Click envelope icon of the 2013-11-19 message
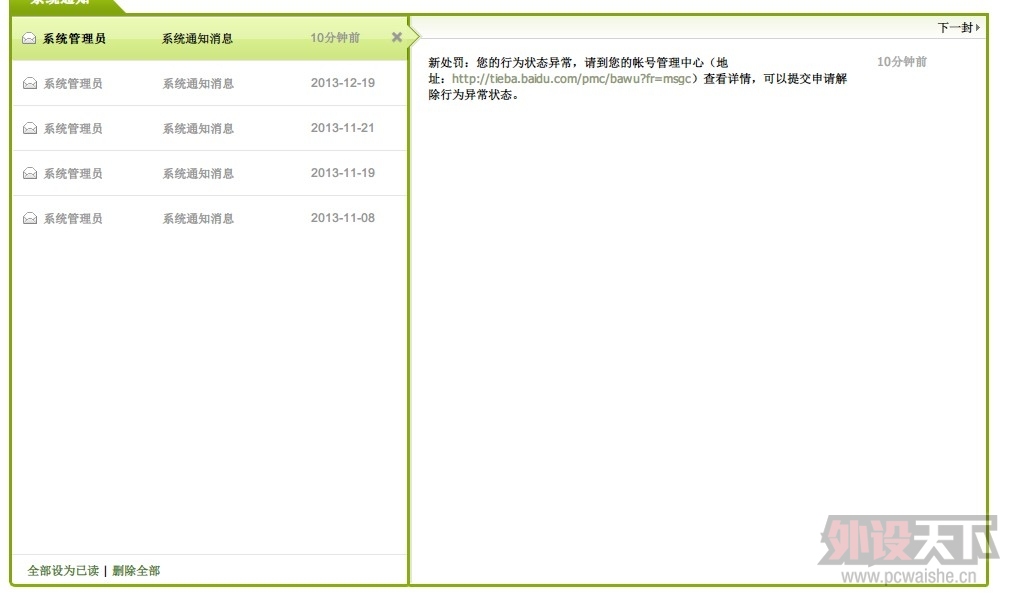This screenshot has width=1018, height=610. click(x=30, y=173)
